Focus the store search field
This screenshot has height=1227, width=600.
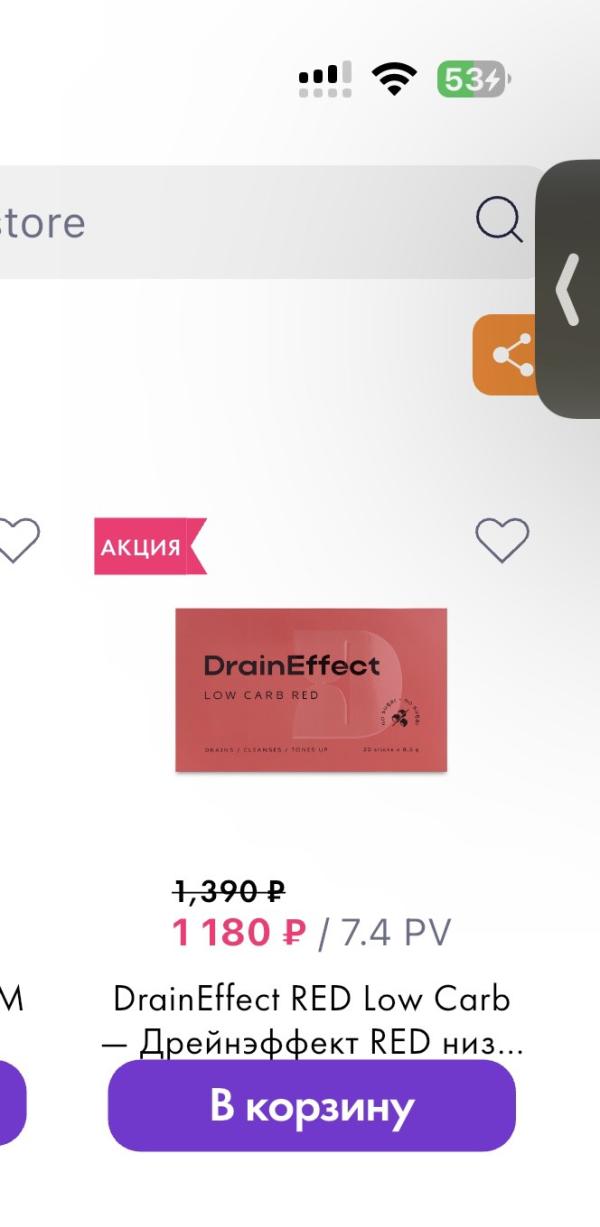(x=230, y=222)
